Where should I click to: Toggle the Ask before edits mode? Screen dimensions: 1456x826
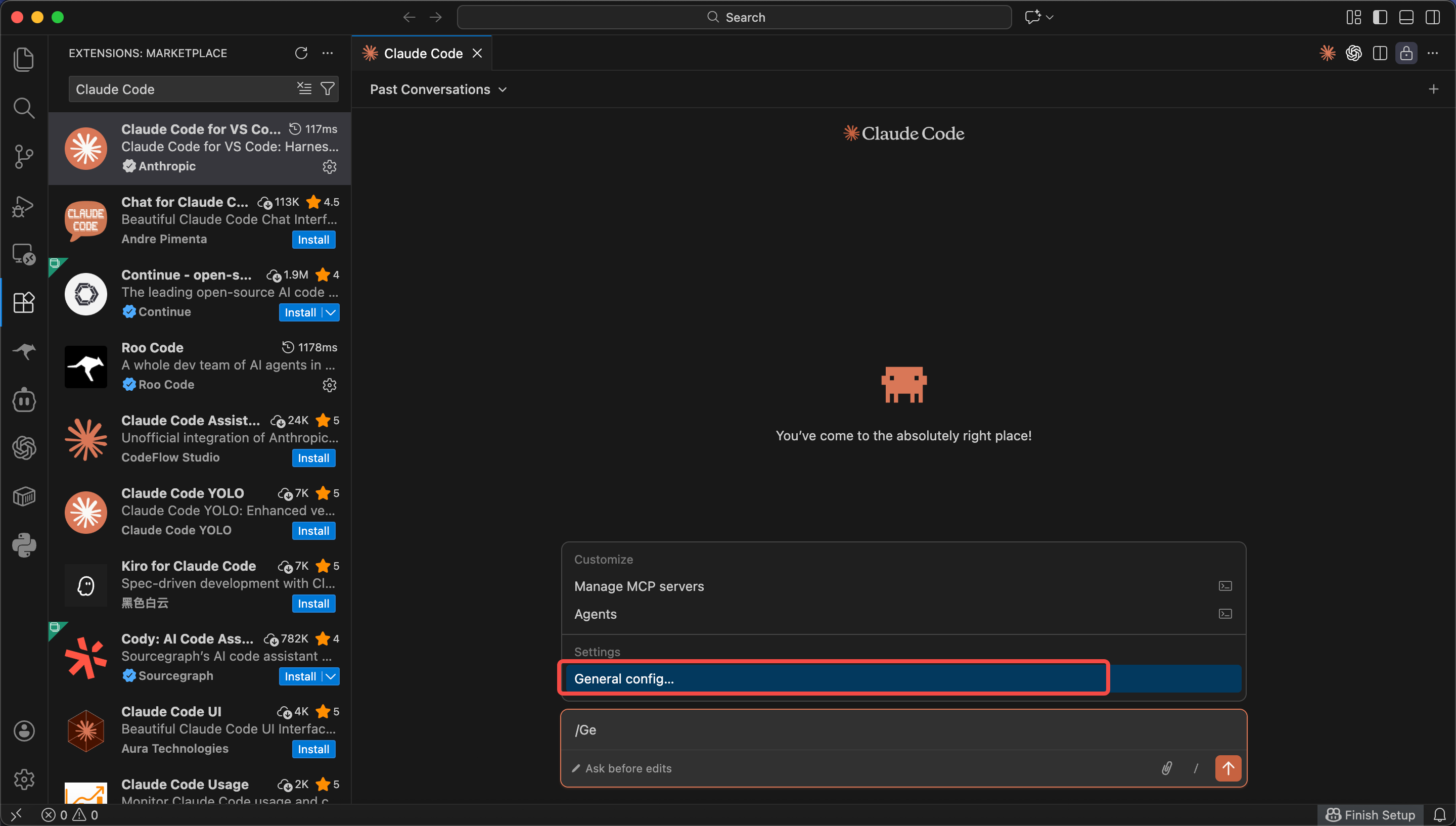(x=622, y=768)
